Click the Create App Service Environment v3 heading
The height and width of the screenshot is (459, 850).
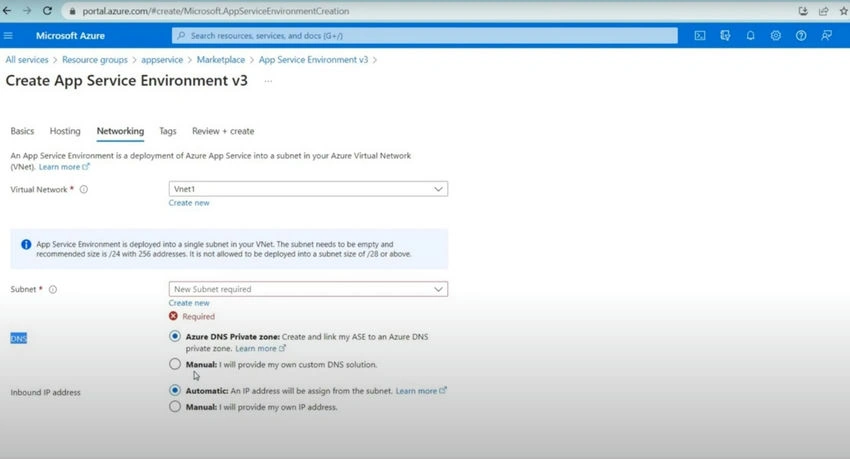click(x=126, y=81)
